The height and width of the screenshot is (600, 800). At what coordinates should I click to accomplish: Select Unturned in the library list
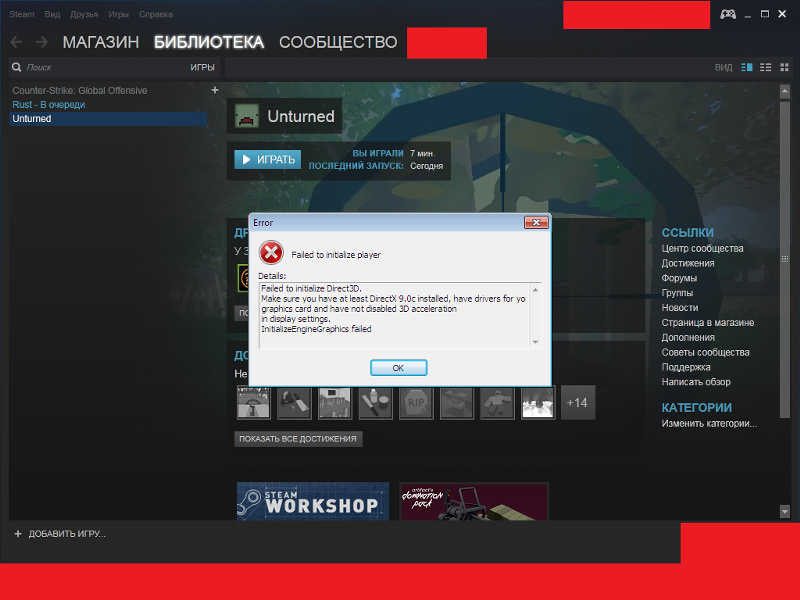coord(108,119)
